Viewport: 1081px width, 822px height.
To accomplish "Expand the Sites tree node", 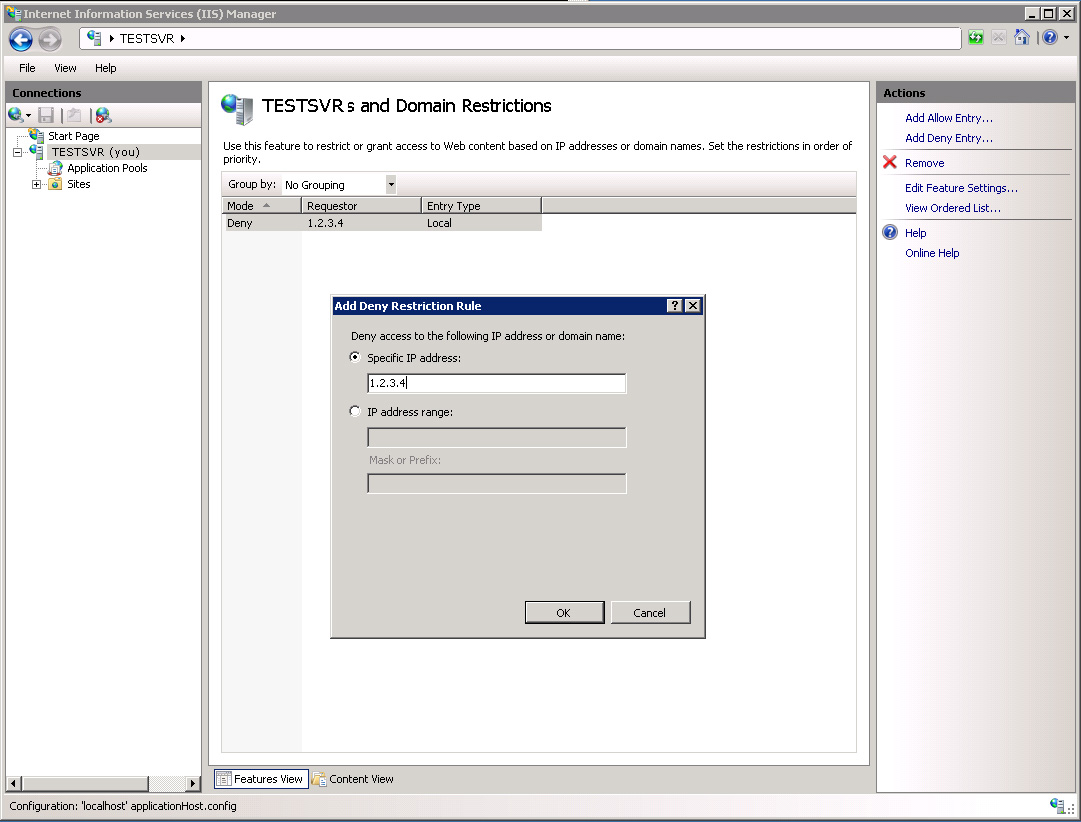I will pyautogui.click(x=37, y=184).
